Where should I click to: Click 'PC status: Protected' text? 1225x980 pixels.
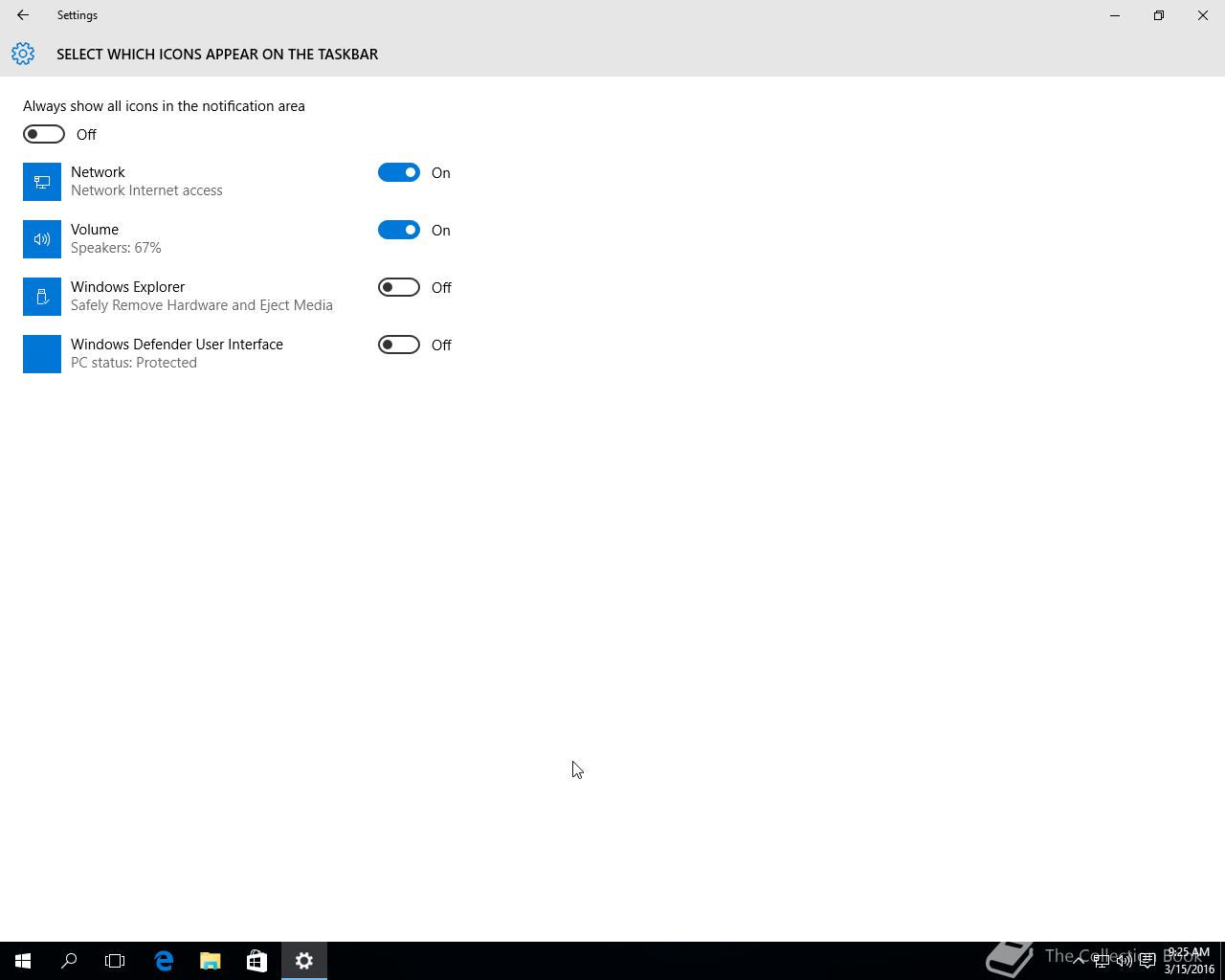(134, 363)
